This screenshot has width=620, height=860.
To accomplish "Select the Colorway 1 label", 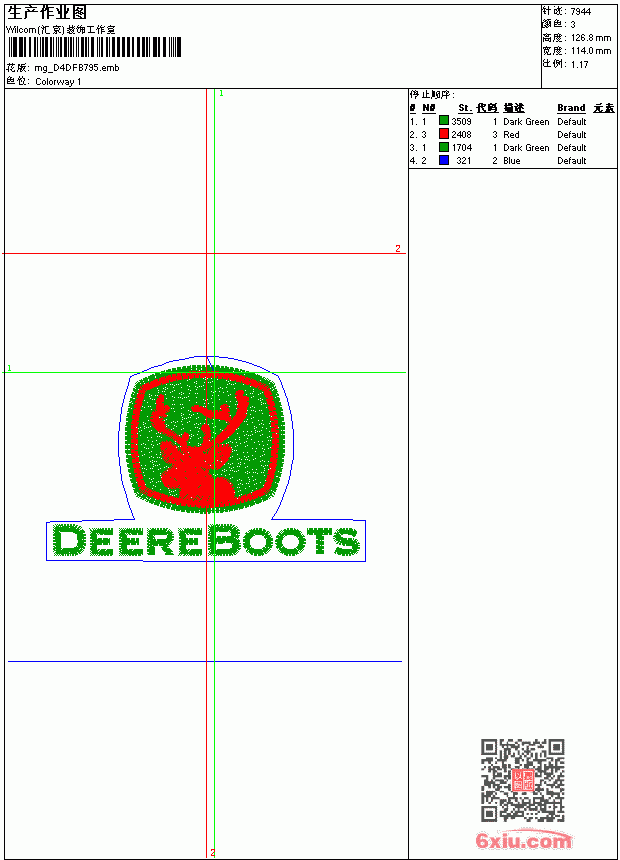I will tap(58, 82).
